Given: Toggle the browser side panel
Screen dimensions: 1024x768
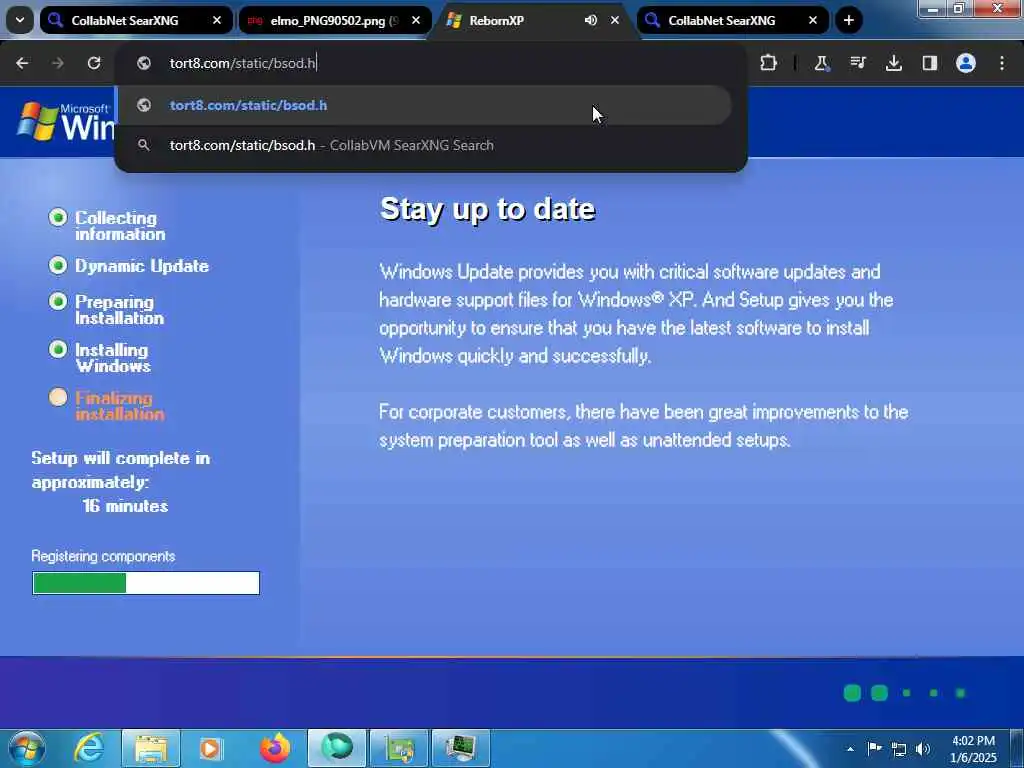Looking at the screenshot, I should click(x=929, y=63).
